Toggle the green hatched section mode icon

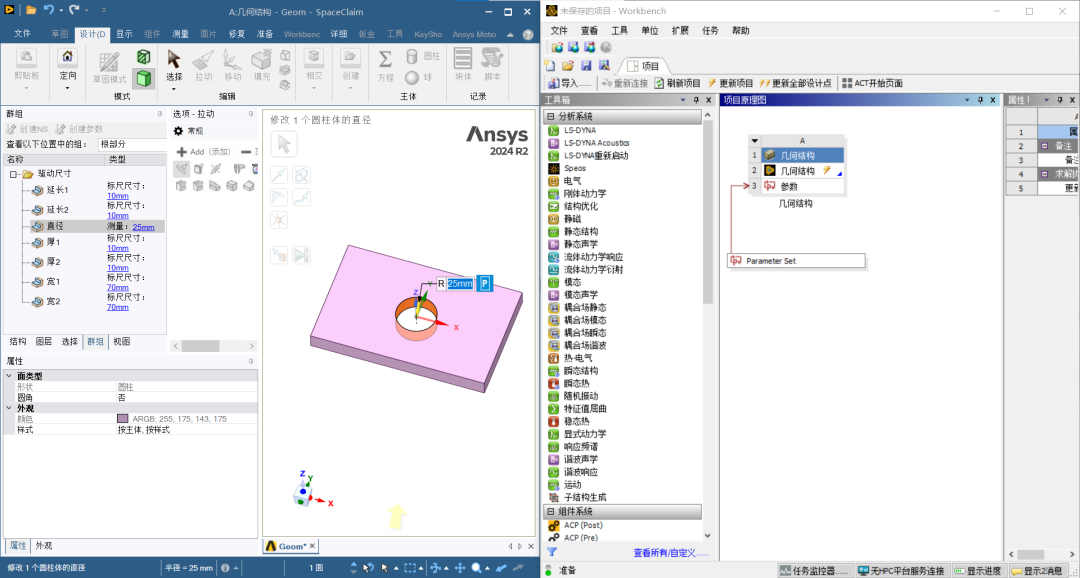tap(143, 56)
